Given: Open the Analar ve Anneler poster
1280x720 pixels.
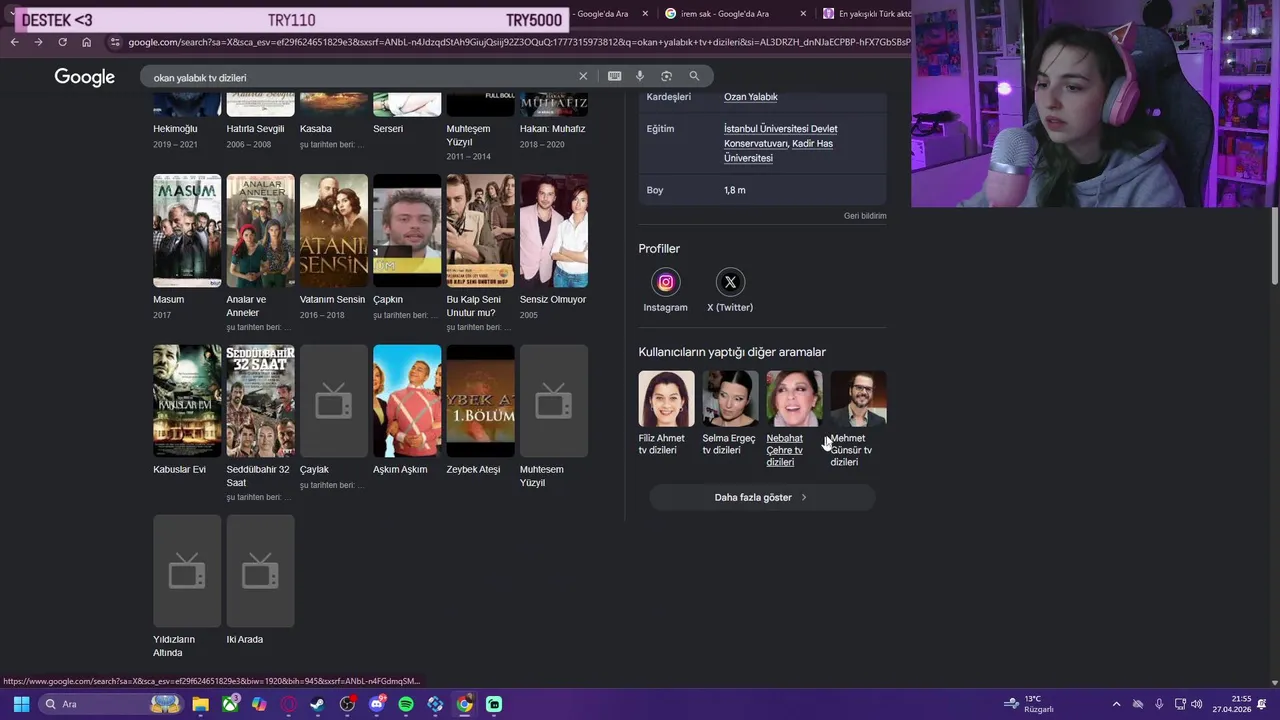Looking at the screenshot, I should pos(260,231).
